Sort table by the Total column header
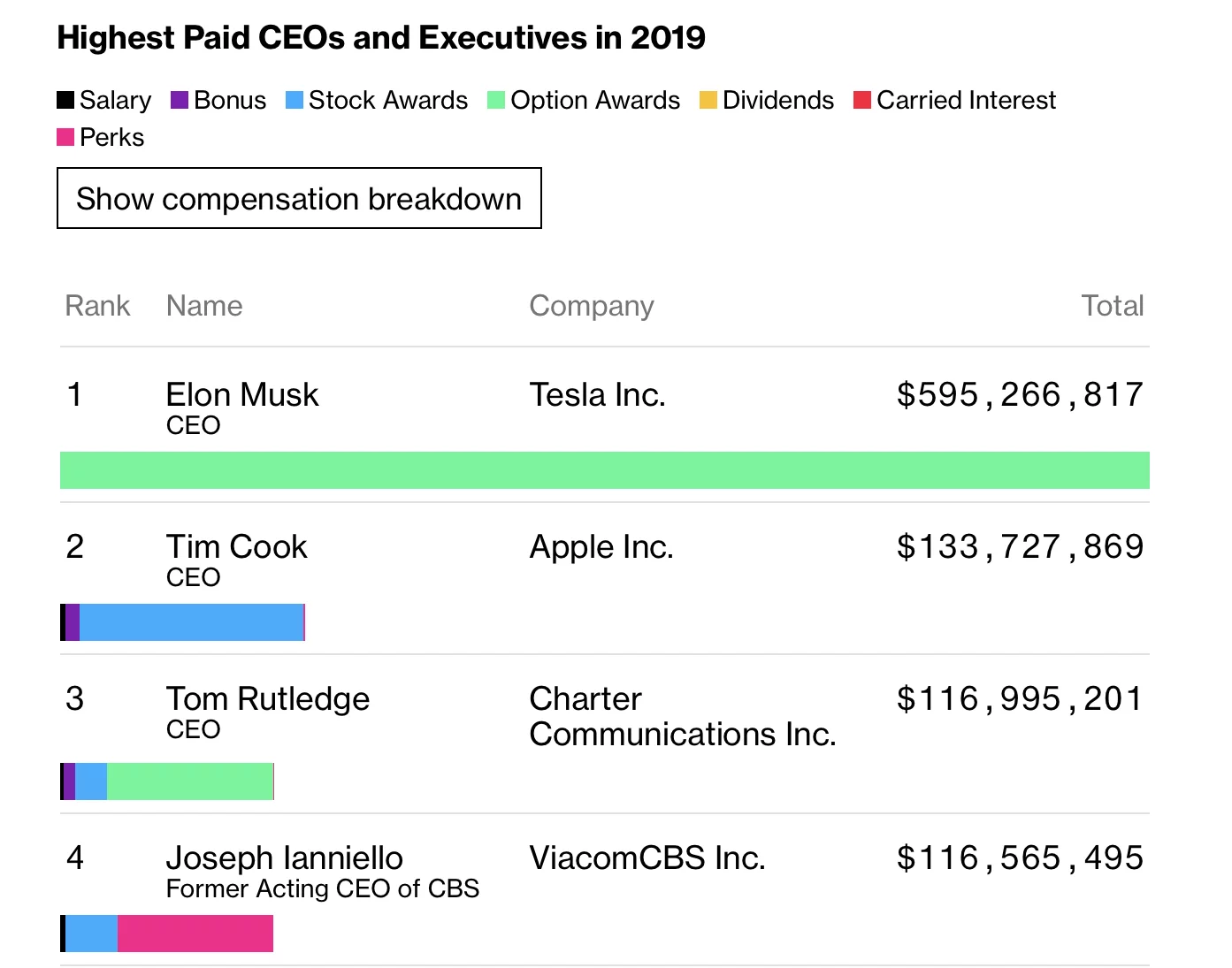 pyautogui.click(x=1113, y=305)
